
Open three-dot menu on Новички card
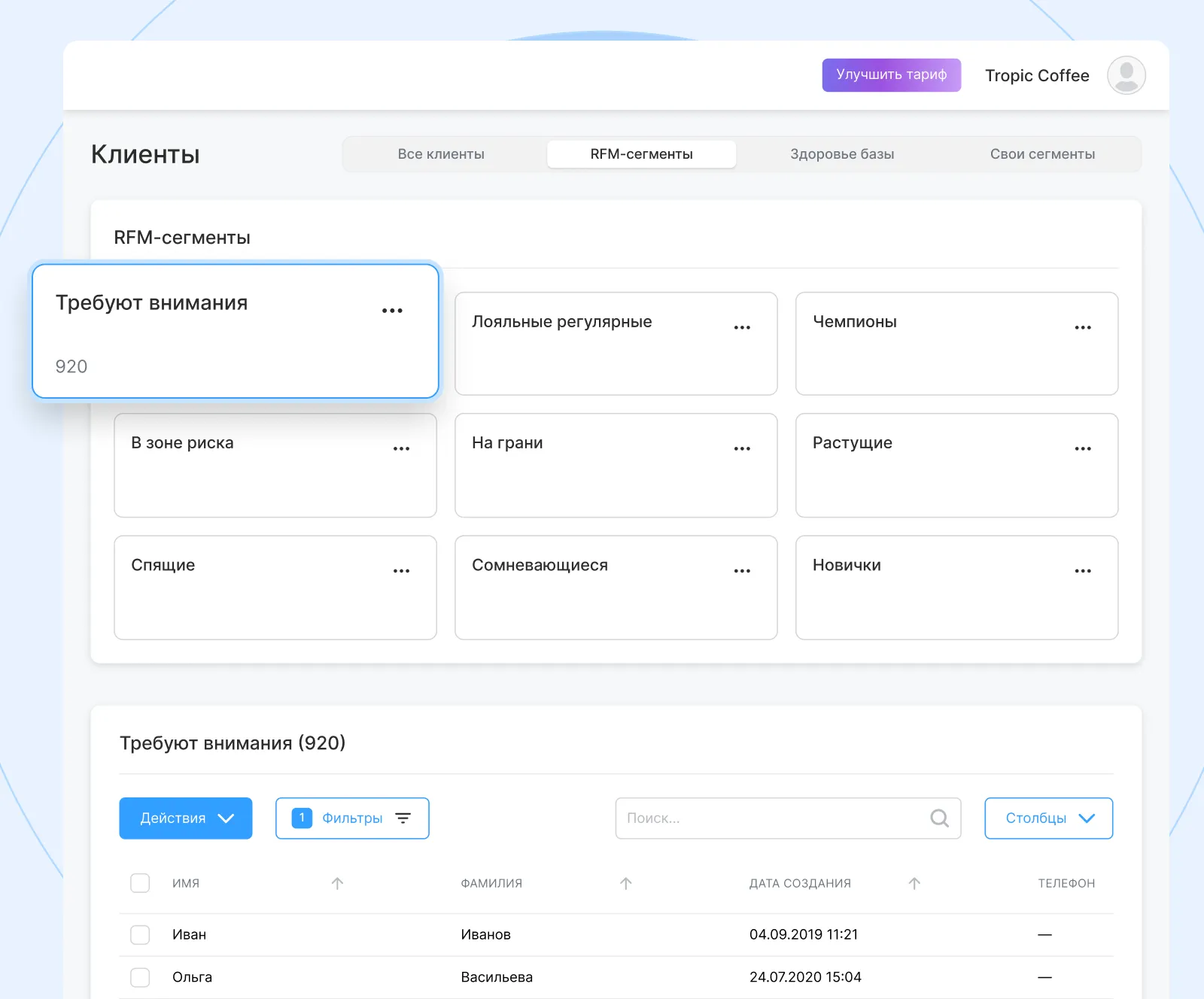1082,571
